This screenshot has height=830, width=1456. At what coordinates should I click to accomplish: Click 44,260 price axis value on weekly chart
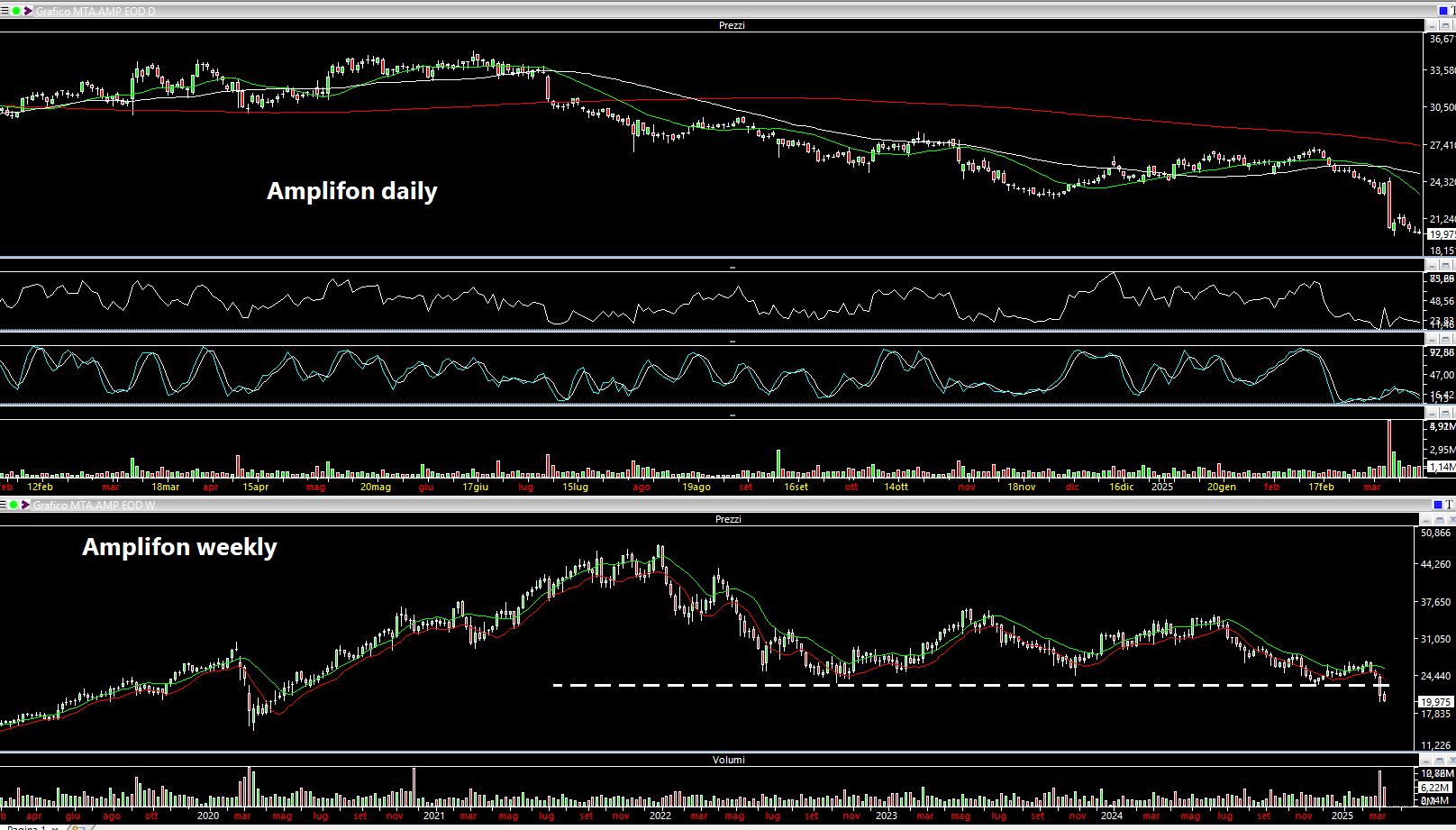[1435, 564]
